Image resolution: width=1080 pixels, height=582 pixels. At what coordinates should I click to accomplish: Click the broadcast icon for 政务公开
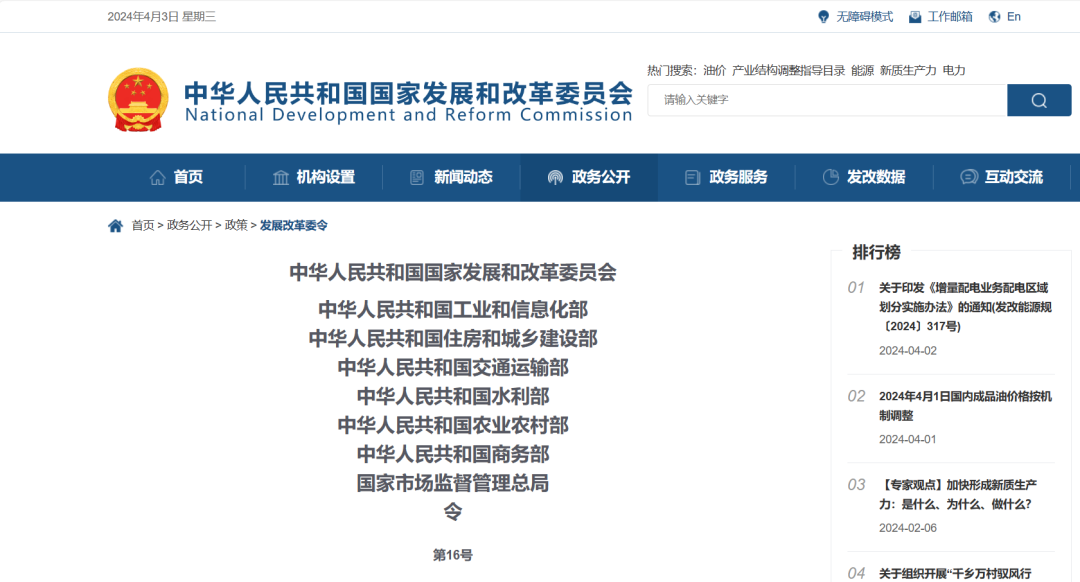(x=555, y=178)
